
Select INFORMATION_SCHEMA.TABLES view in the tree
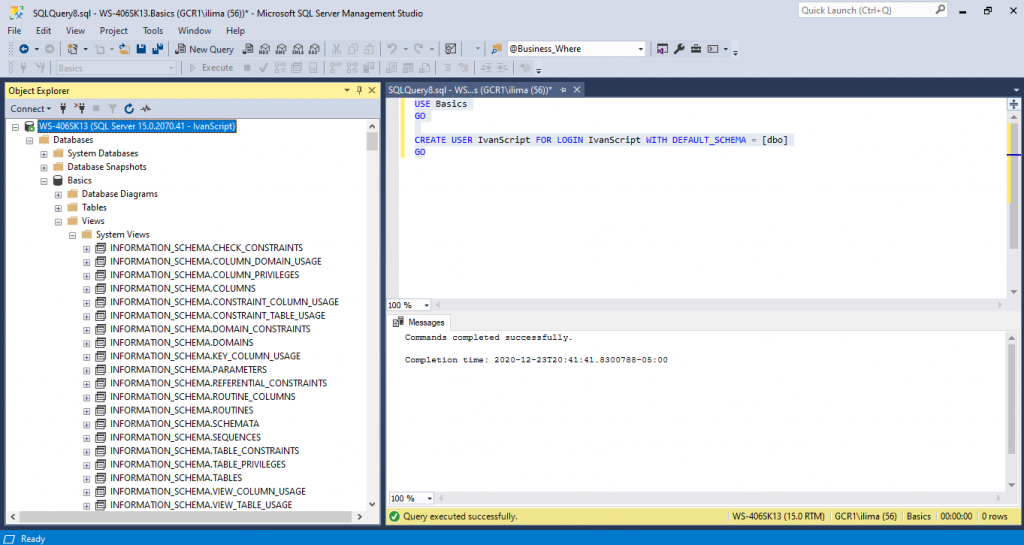[x=176, y=478]
